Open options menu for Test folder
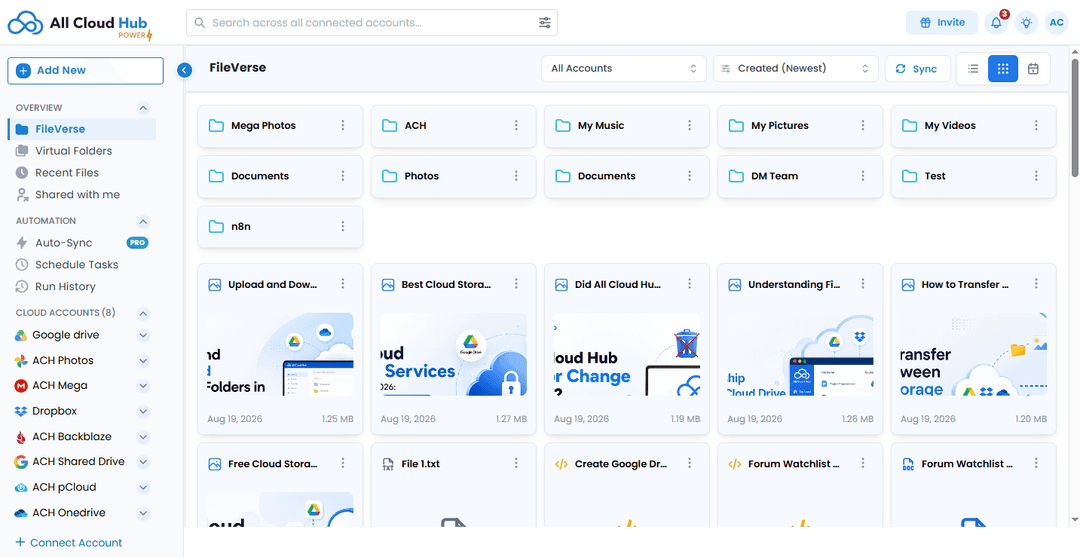1080x557 pixels. tap(1036, 176)
